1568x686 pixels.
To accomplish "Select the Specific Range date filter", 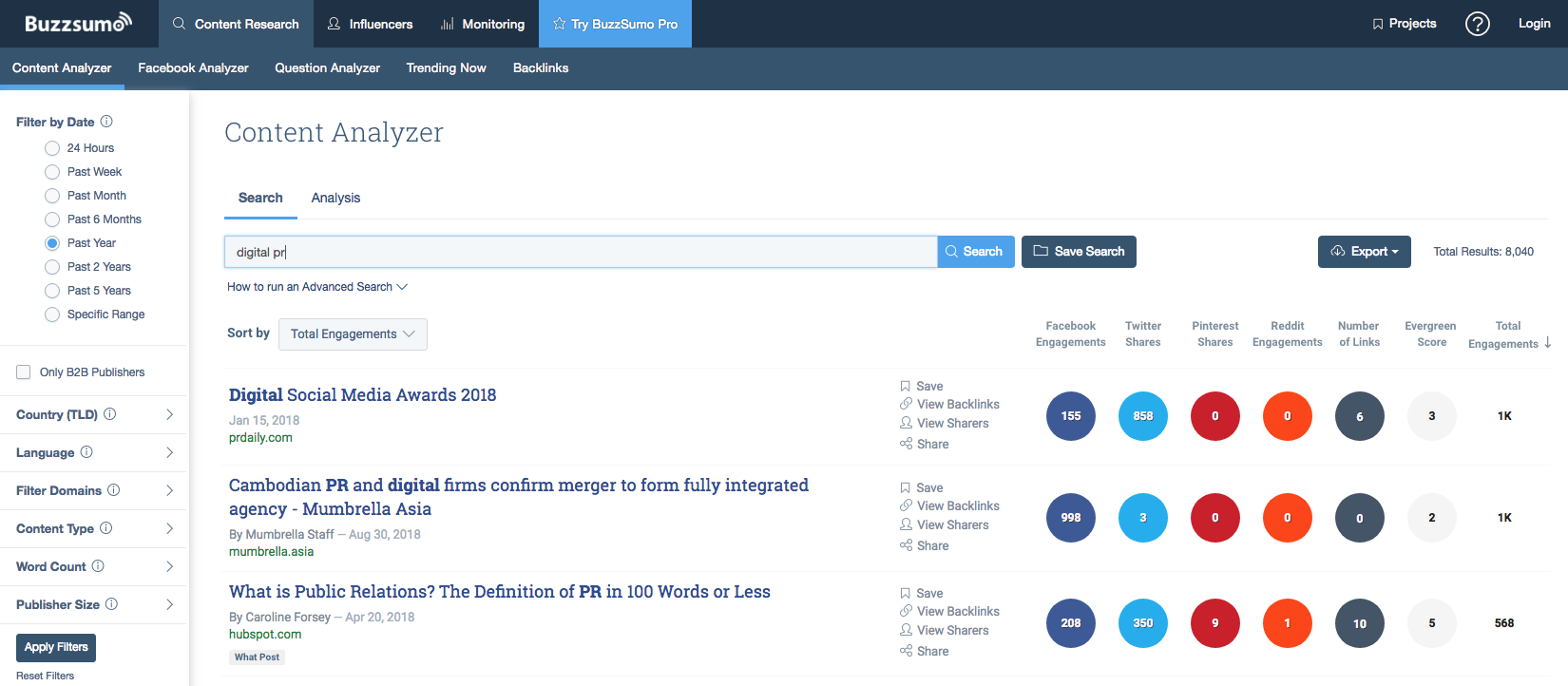I will 52,314.
